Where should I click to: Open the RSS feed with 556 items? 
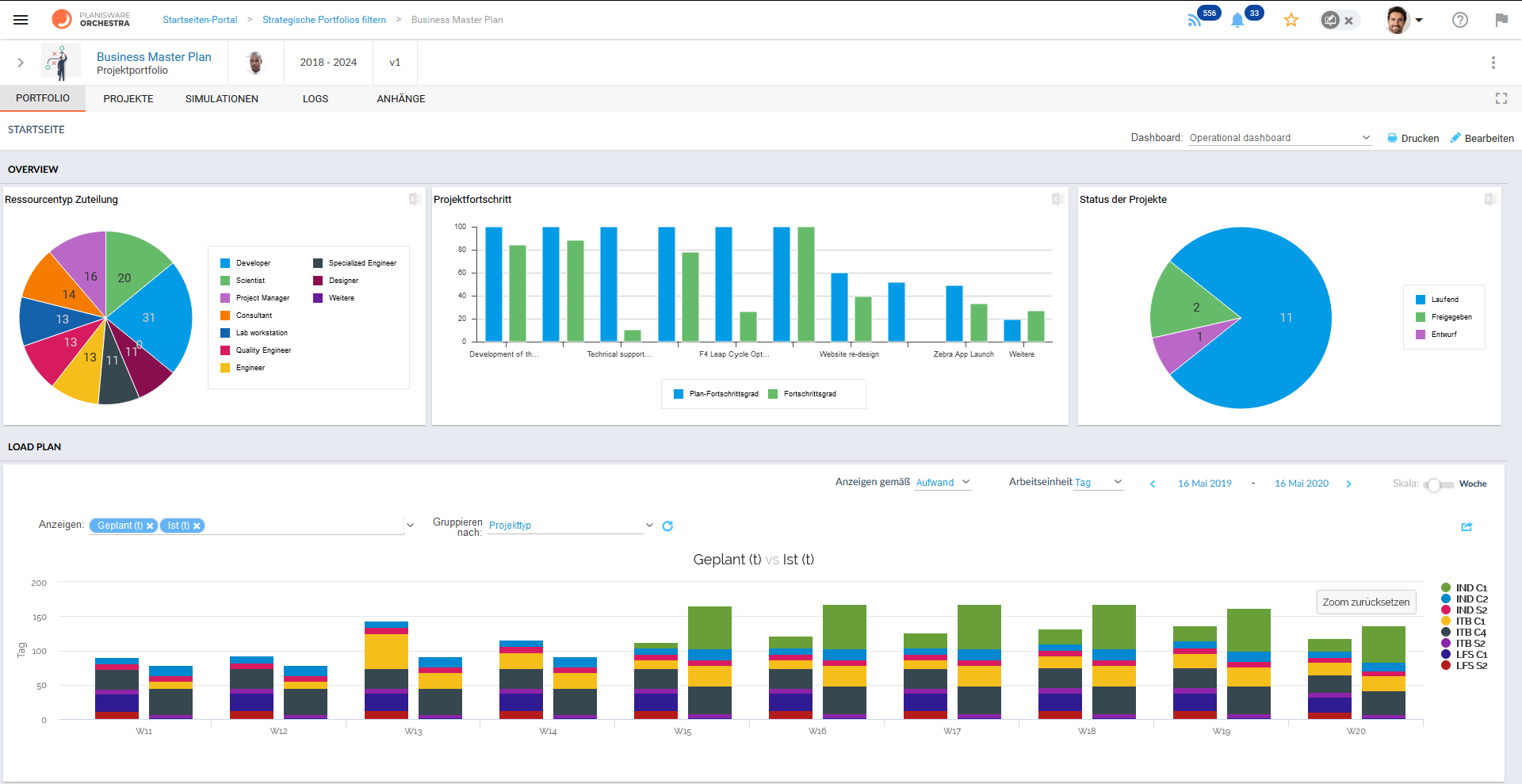(1195, 20)
